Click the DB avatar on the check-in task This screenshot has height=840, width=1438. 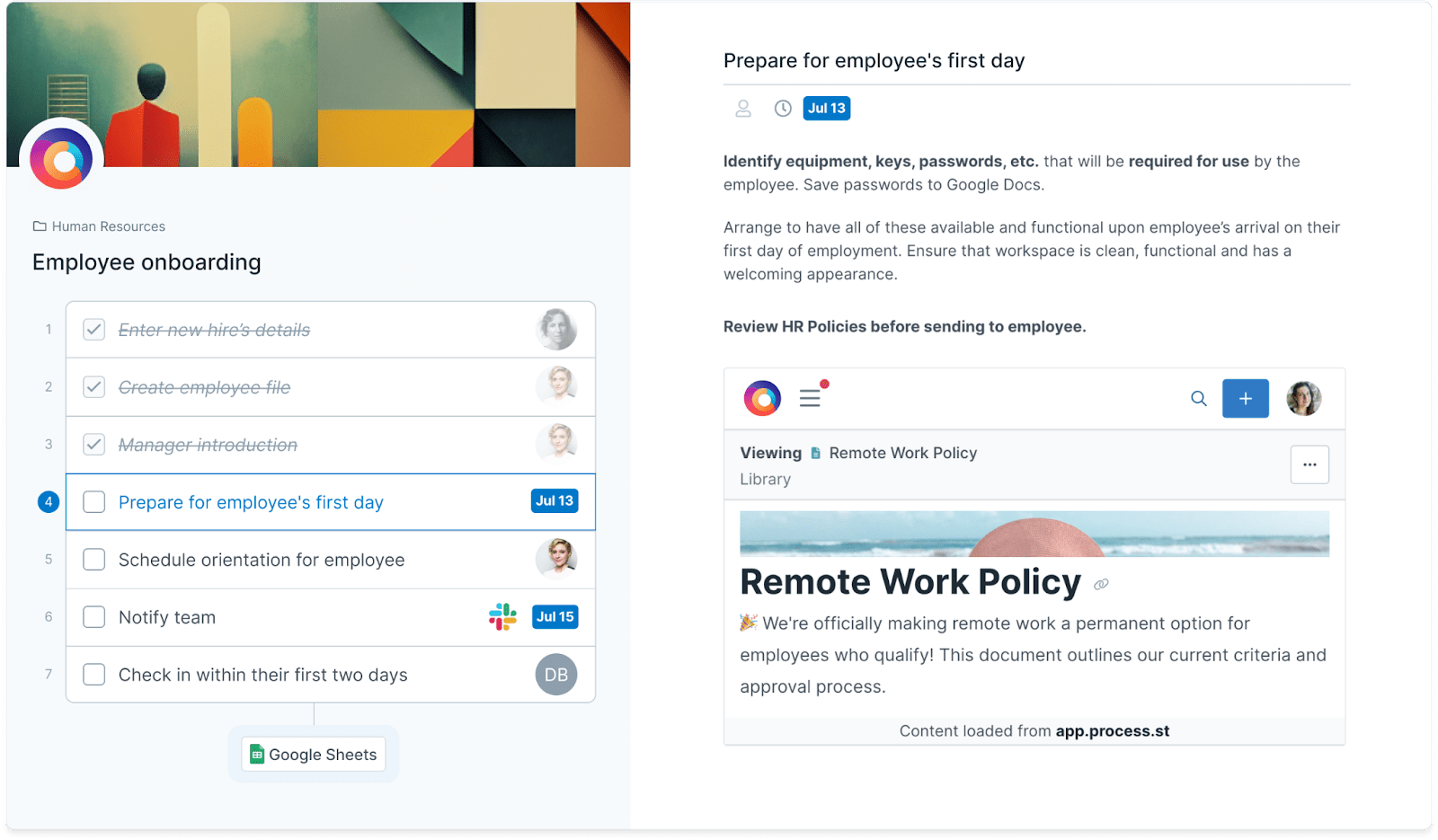point(555,675)
